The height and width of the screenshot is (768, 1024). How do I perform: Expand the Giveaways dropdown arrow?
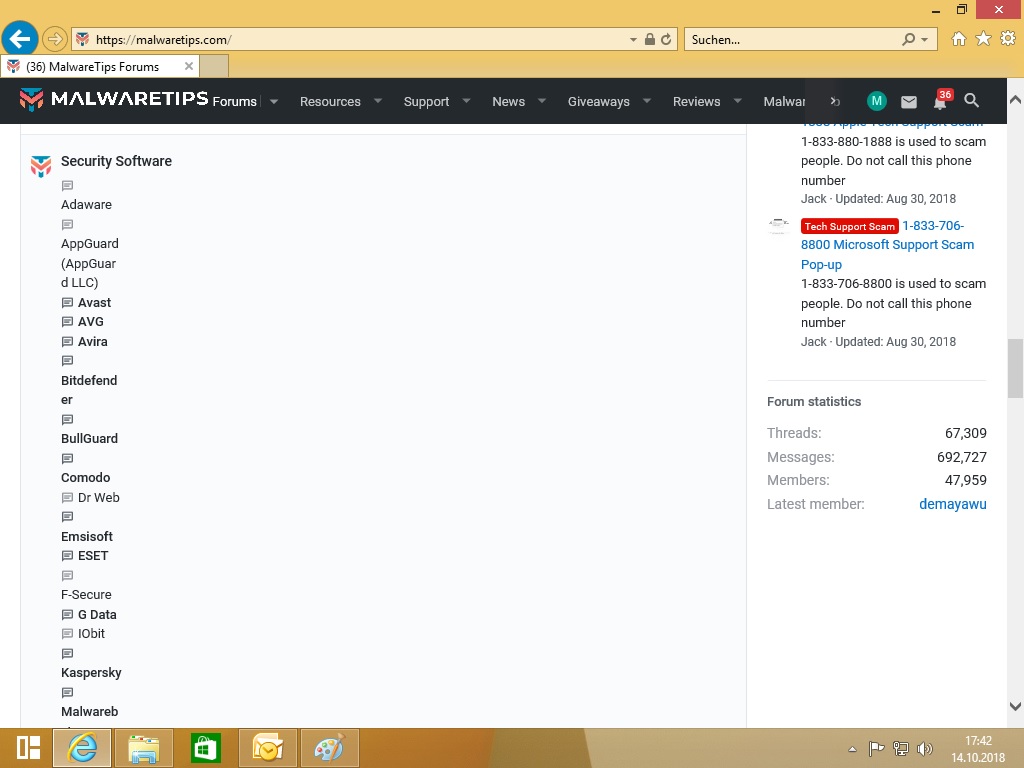coord(647,101)
